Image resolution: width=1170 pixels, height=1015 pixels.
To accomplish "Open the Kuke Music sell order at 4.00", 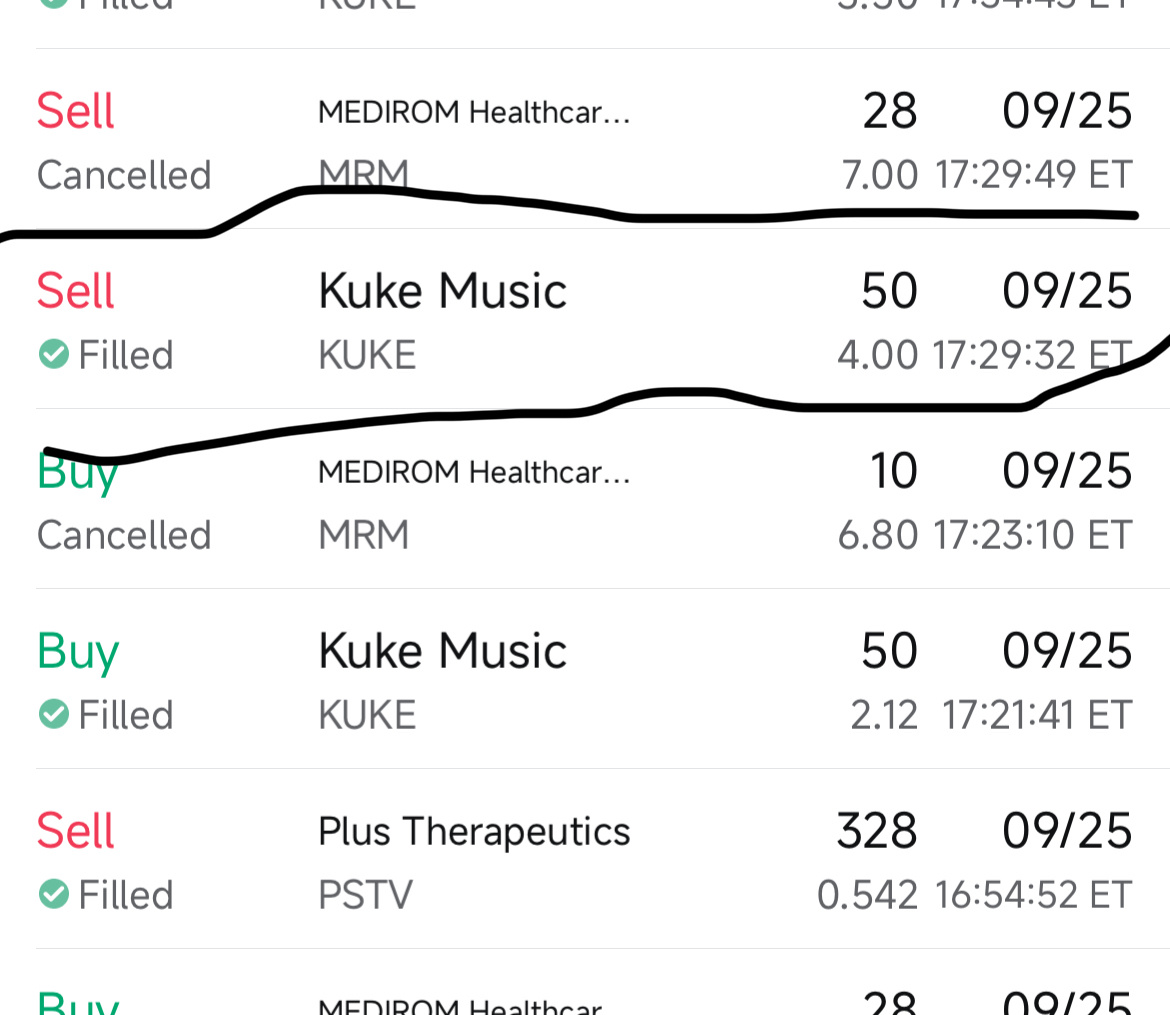I will point(585,319).
